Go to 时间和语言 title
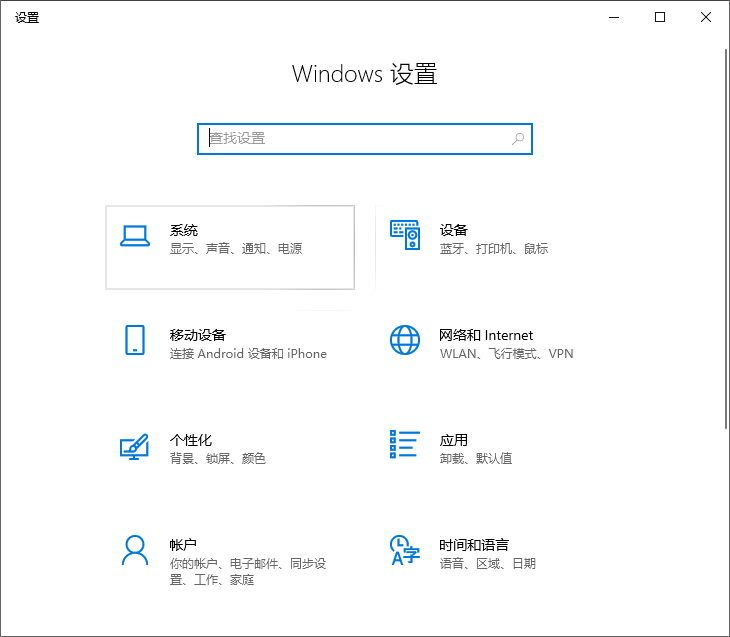 (x=474, y=545)
